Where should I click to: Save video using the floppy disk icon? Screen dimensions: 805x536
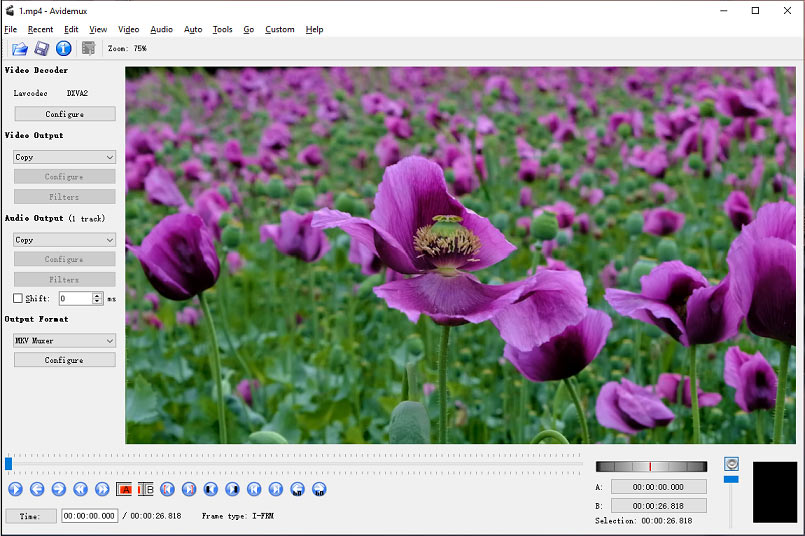click(42, 49)
